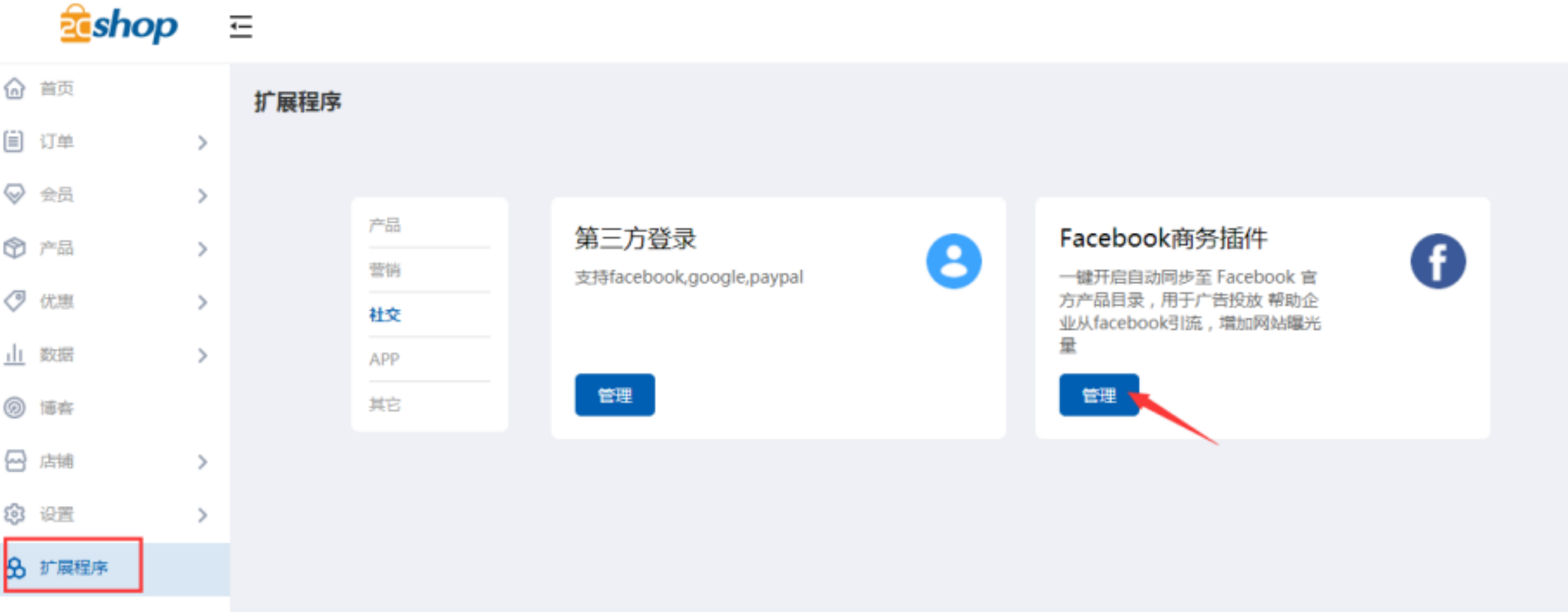This screenshot has width=1568, height=612.
Task: Click the store shop icon
Action: [x=15, y=461]
